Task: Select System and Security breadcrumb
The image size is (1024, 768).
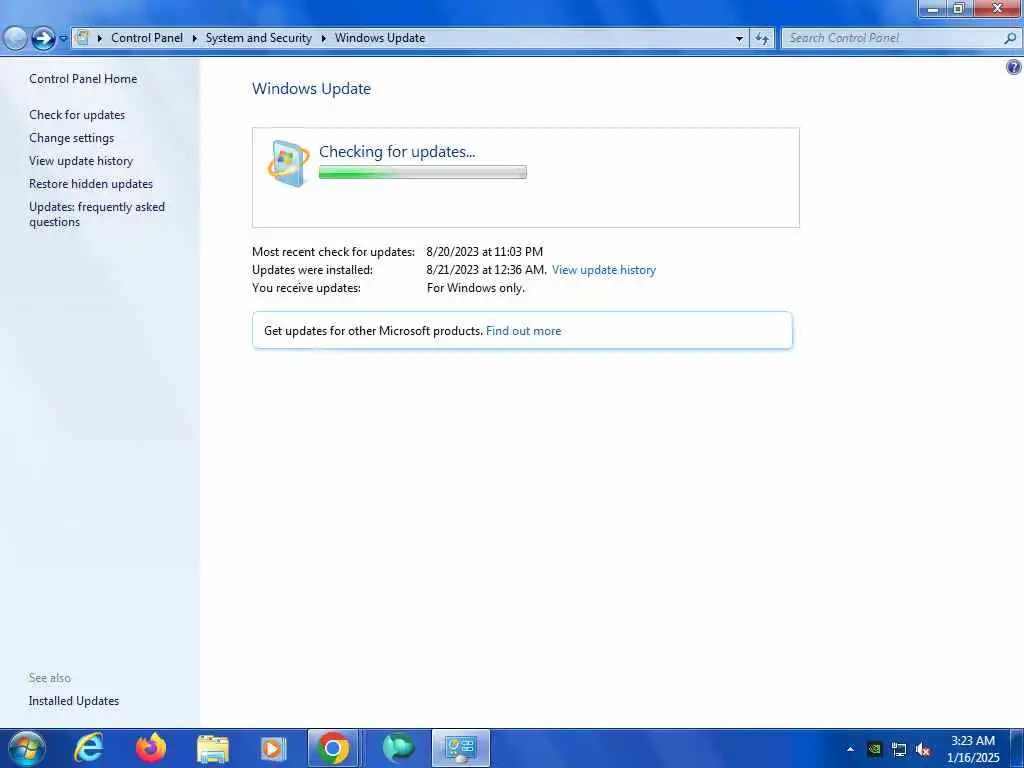Action: pos(259,38)
